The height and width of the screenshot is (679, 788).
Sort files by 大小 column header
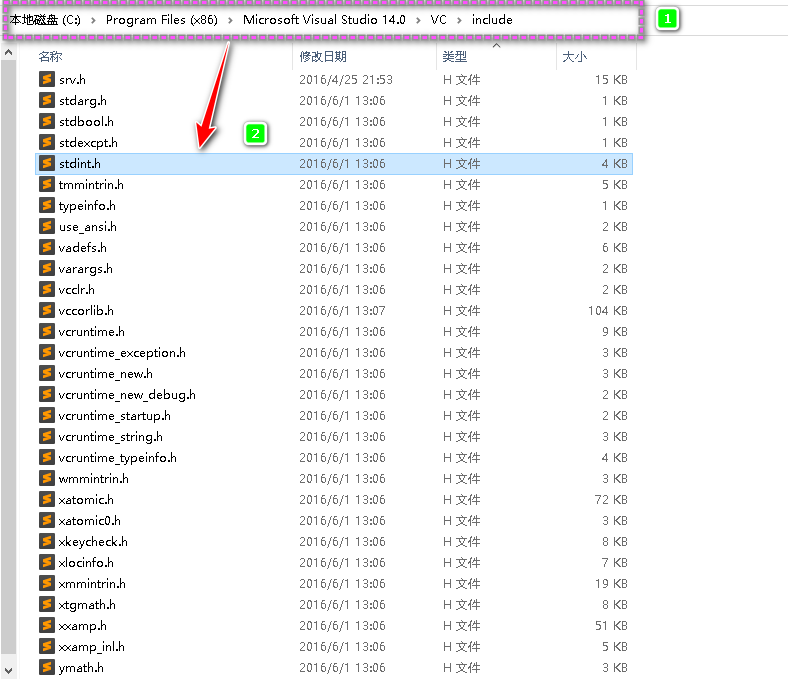tap(574, 57)
